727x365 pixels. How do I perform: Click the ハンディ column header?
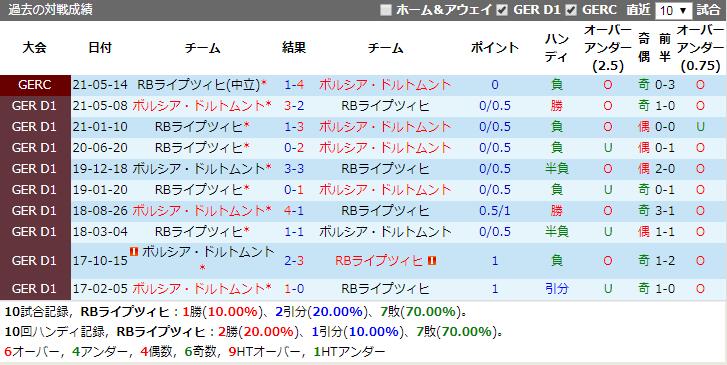[556, 48]
